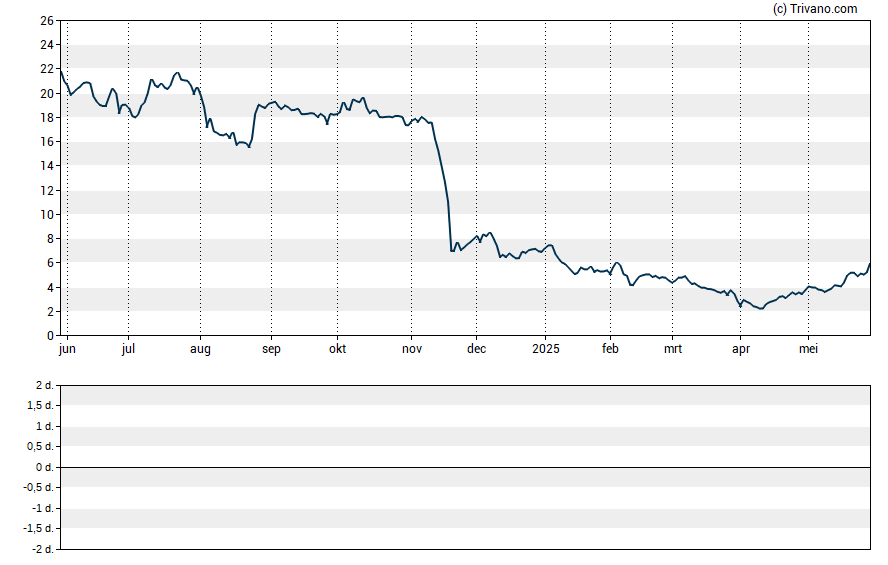Viewport: 888px width, 565px height.
Task: Click the 20 price axis value
Action: 47,93
